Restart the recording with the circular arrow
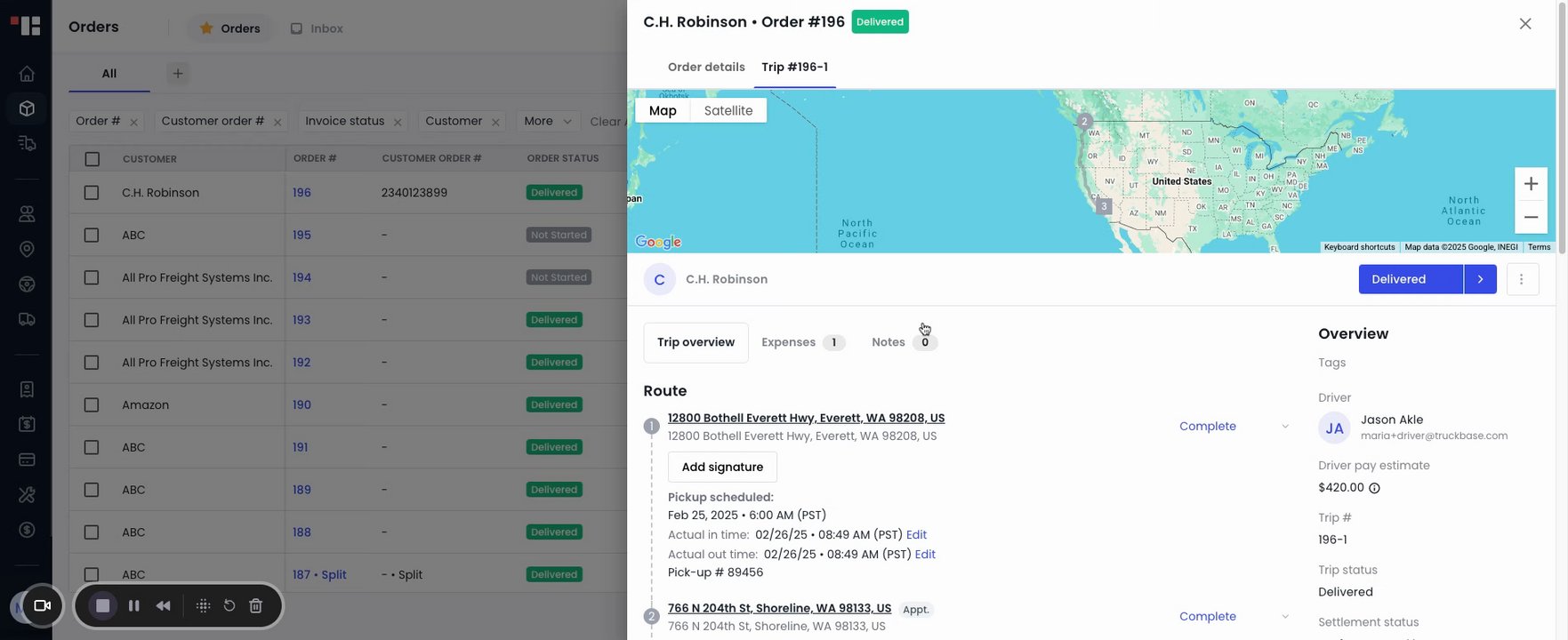This screenshot has width=1568, height=640. pyautogui.click(x=229, y=605)
